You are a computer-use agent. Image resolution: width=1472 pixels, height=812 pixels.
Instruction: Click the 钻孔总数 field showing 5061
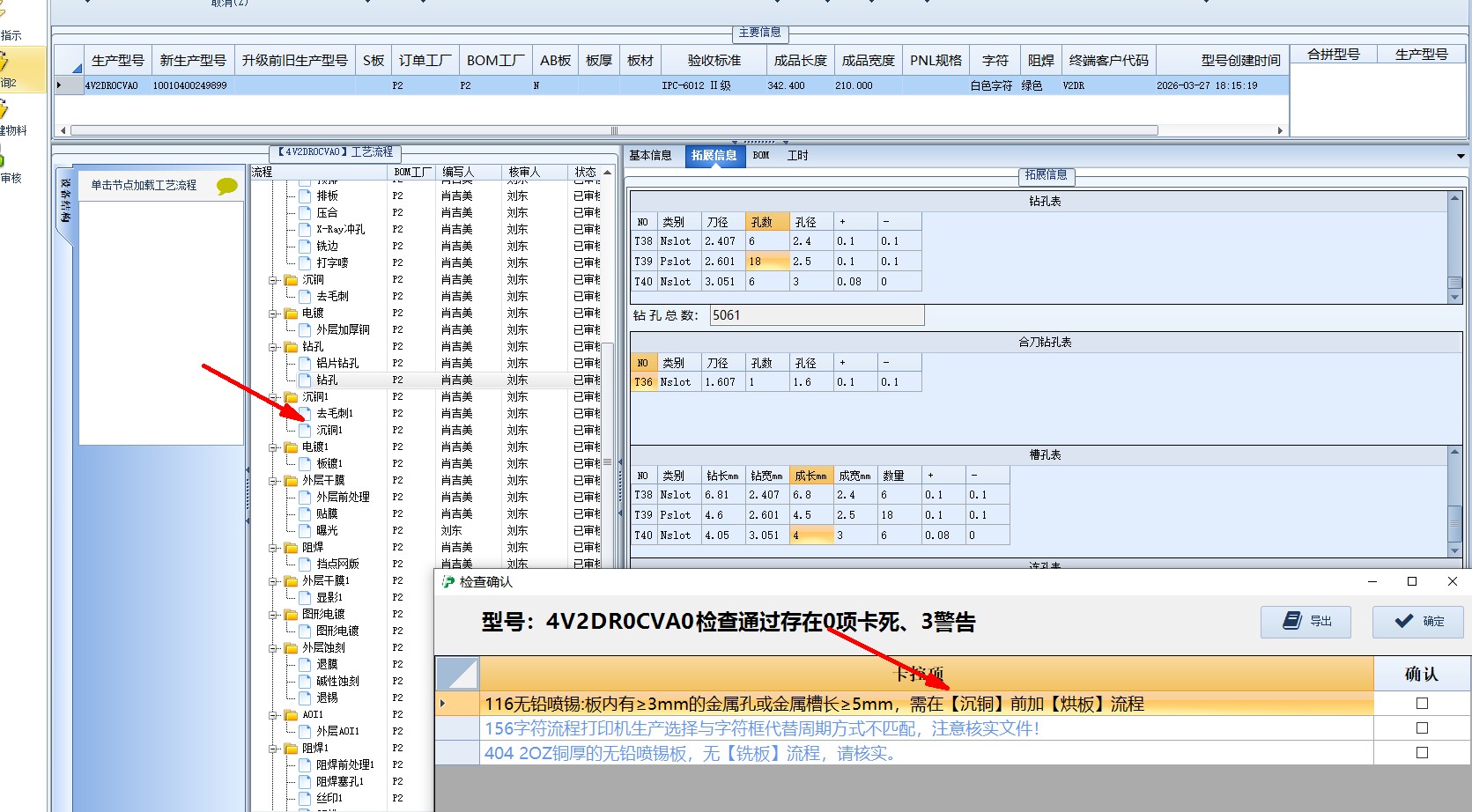pos(817,315)
